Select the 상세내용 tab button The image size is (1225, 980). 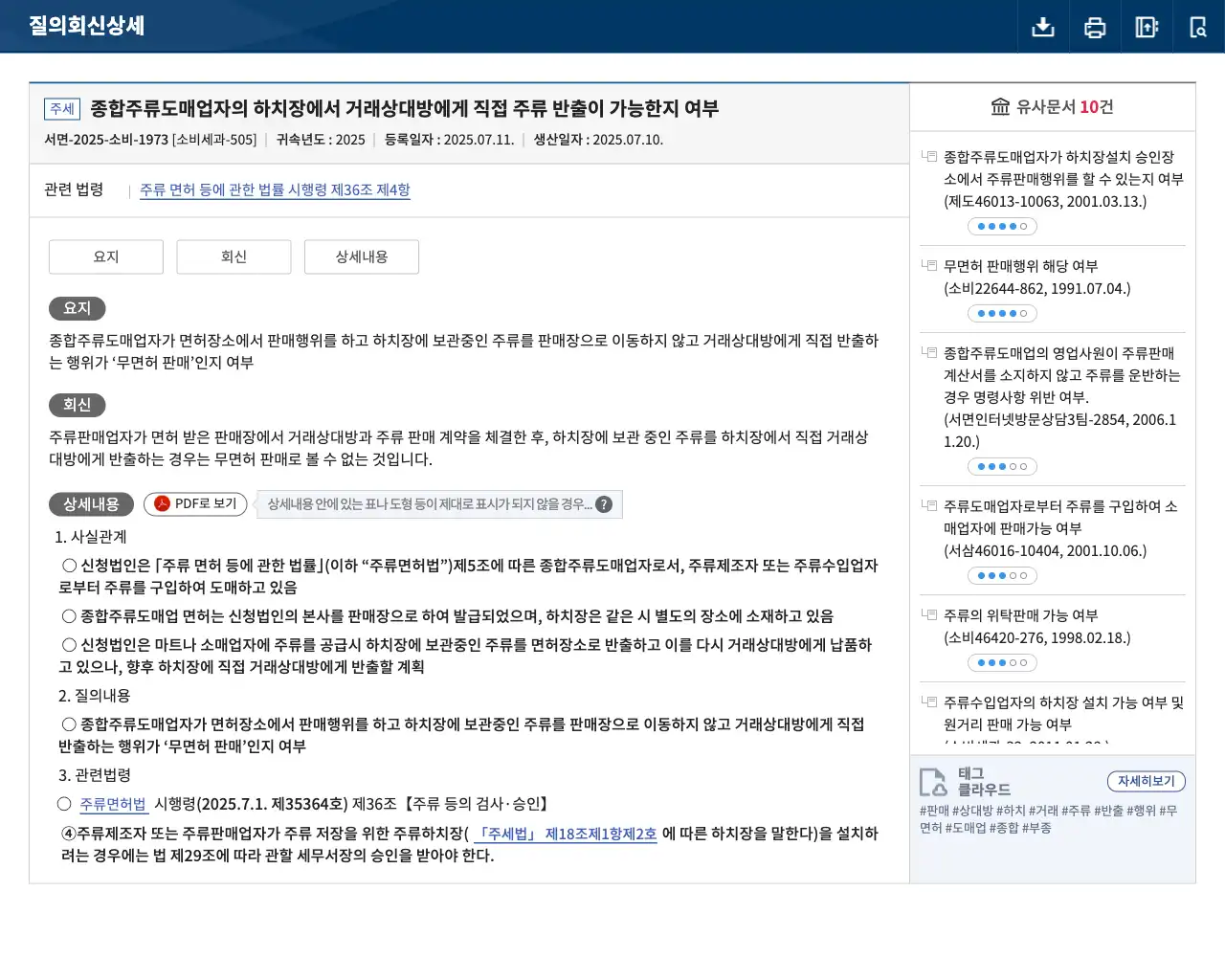tap(362, 256)
